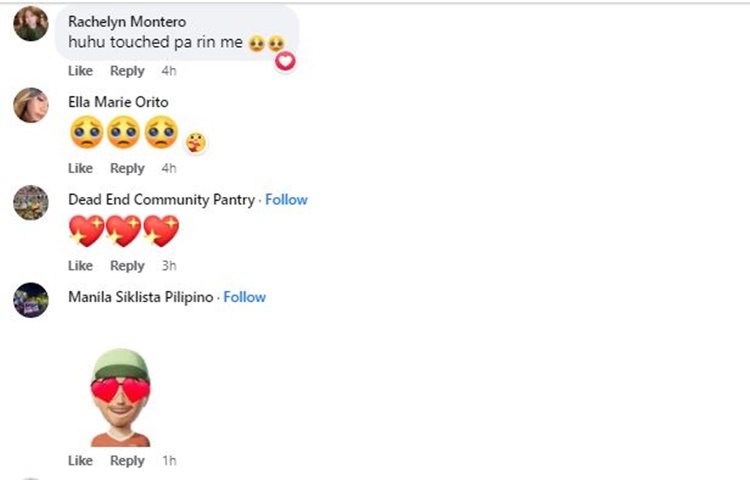
Task: Reply to Rachelyn Montero's comment
Action: pos(127,71)
